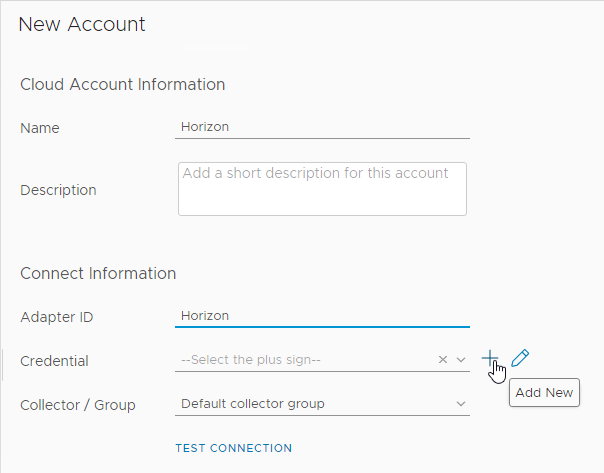Add a new credential with the plus icon
The height and width of the screenshot is (473, 604).
click(x=490, y=358)
